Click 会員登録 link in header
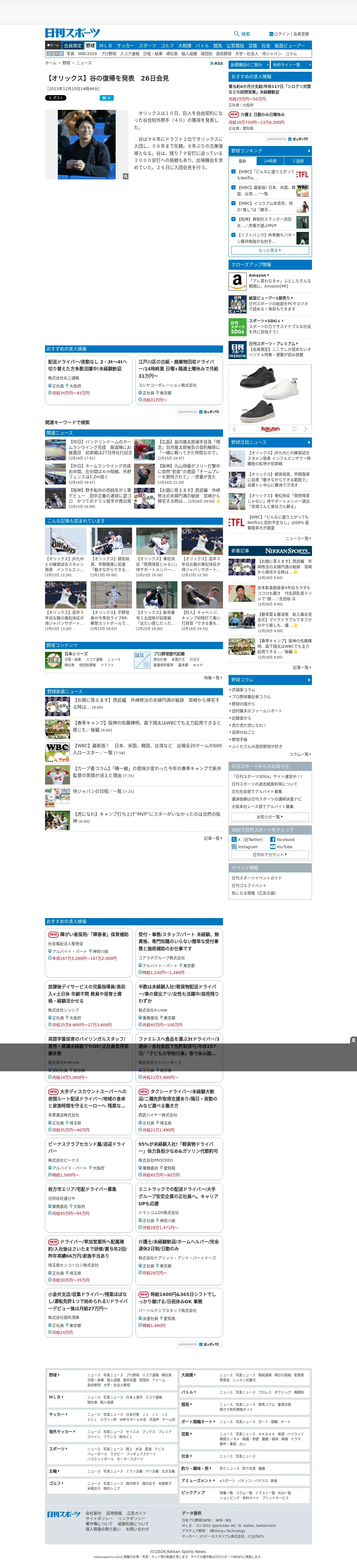 (301, 34)
